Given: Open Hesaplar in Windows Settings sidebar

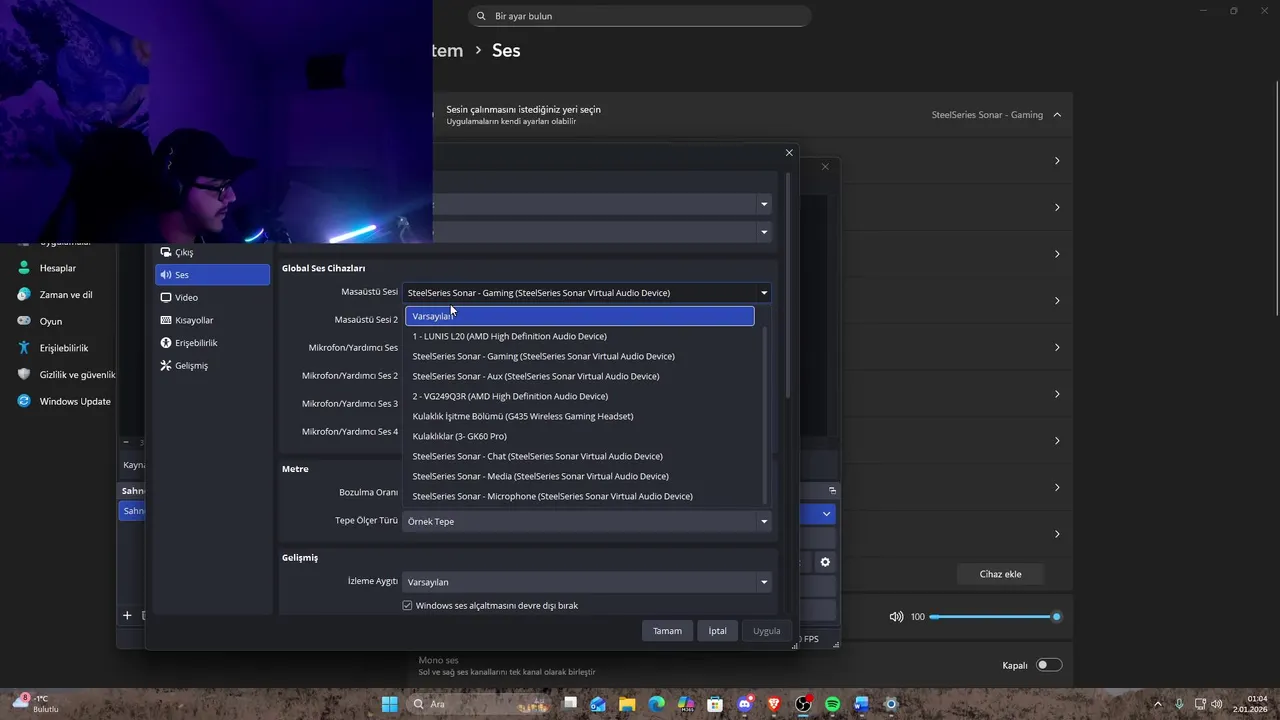Looking at the screenshot, I should tap(60, 268).
